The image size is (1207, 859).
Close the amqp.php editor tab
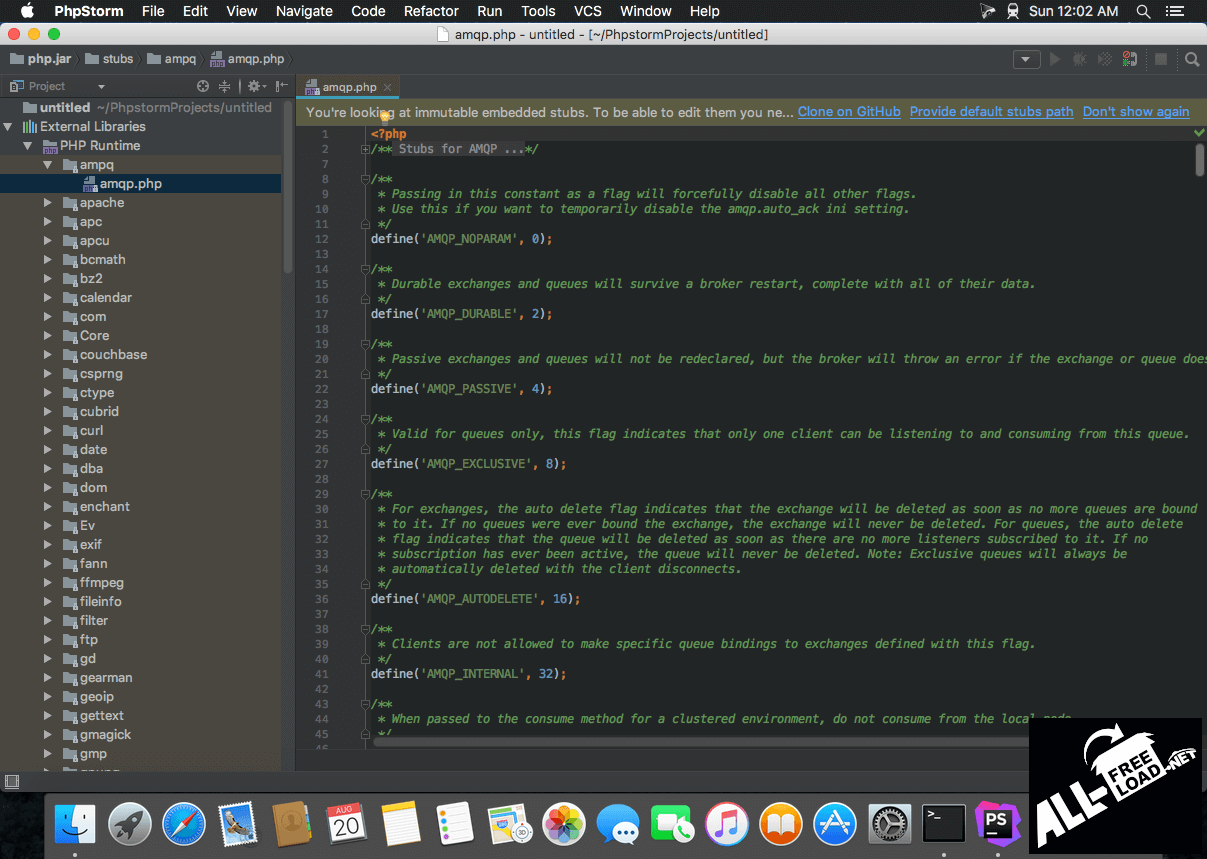coord(388,87)
